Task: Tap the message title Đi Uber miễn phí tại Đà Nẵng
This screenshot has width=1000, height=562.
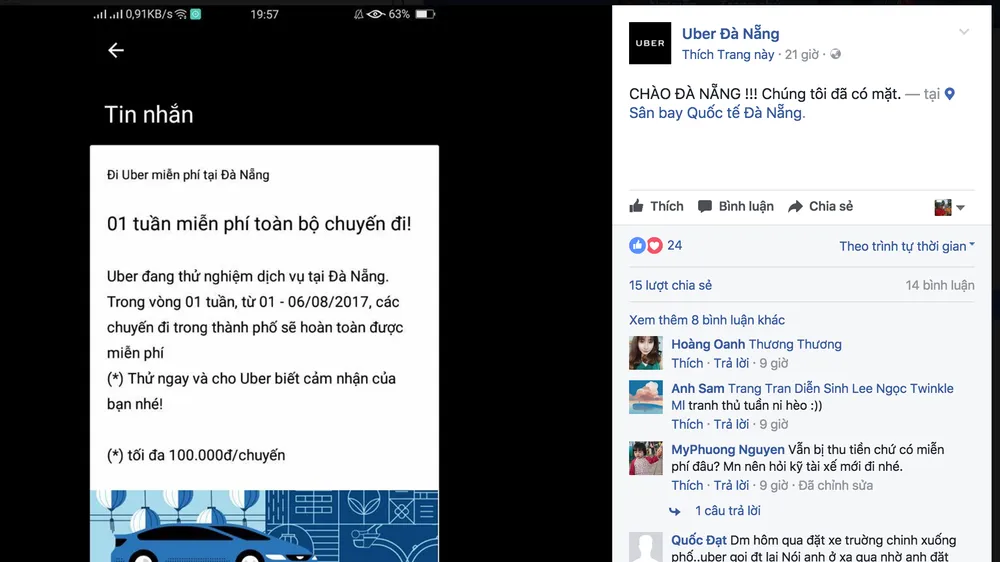Action: 188,175
